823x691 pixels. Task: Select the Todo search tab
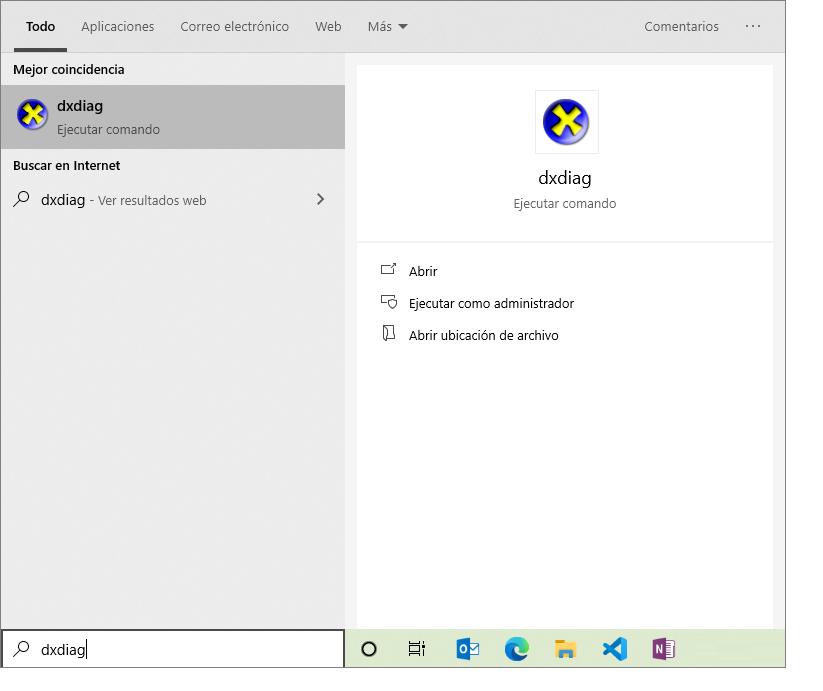click(x=40, y=26)
